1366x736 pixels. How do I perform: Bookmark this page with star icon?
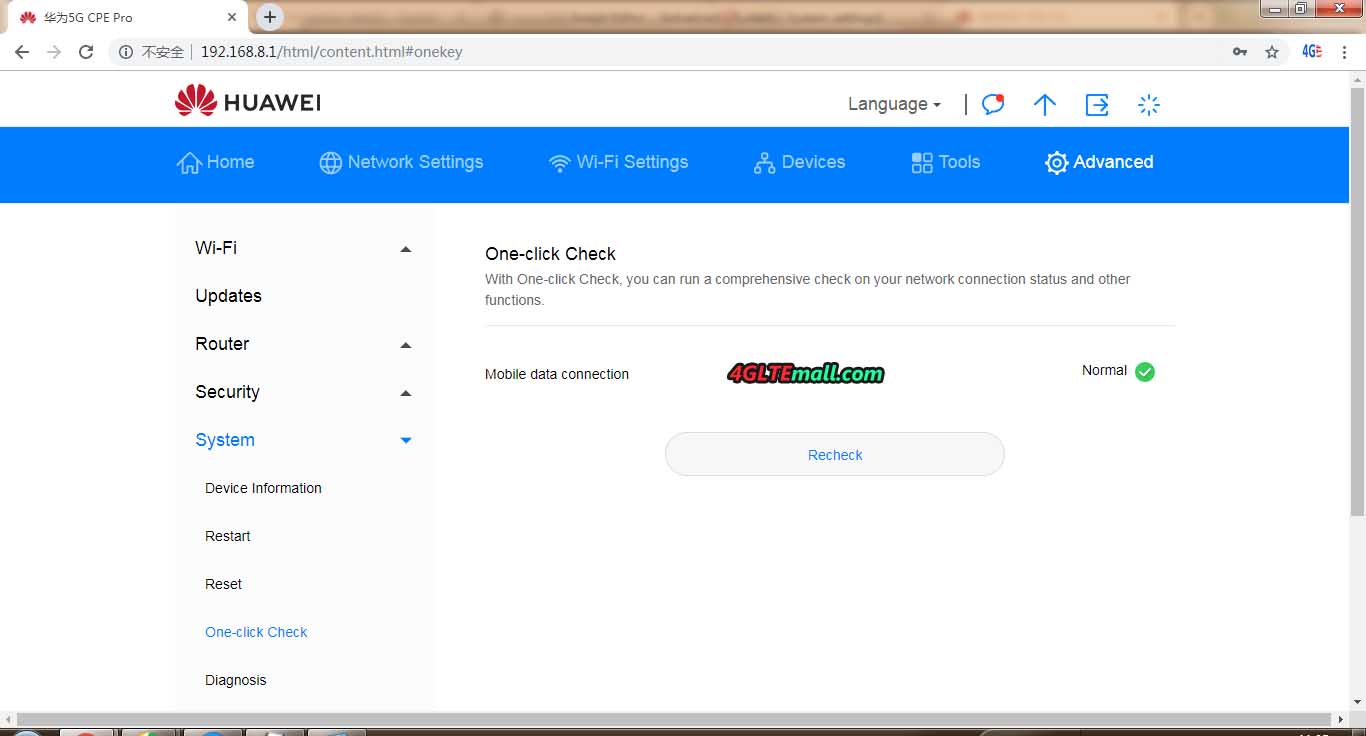(1272, 52)
